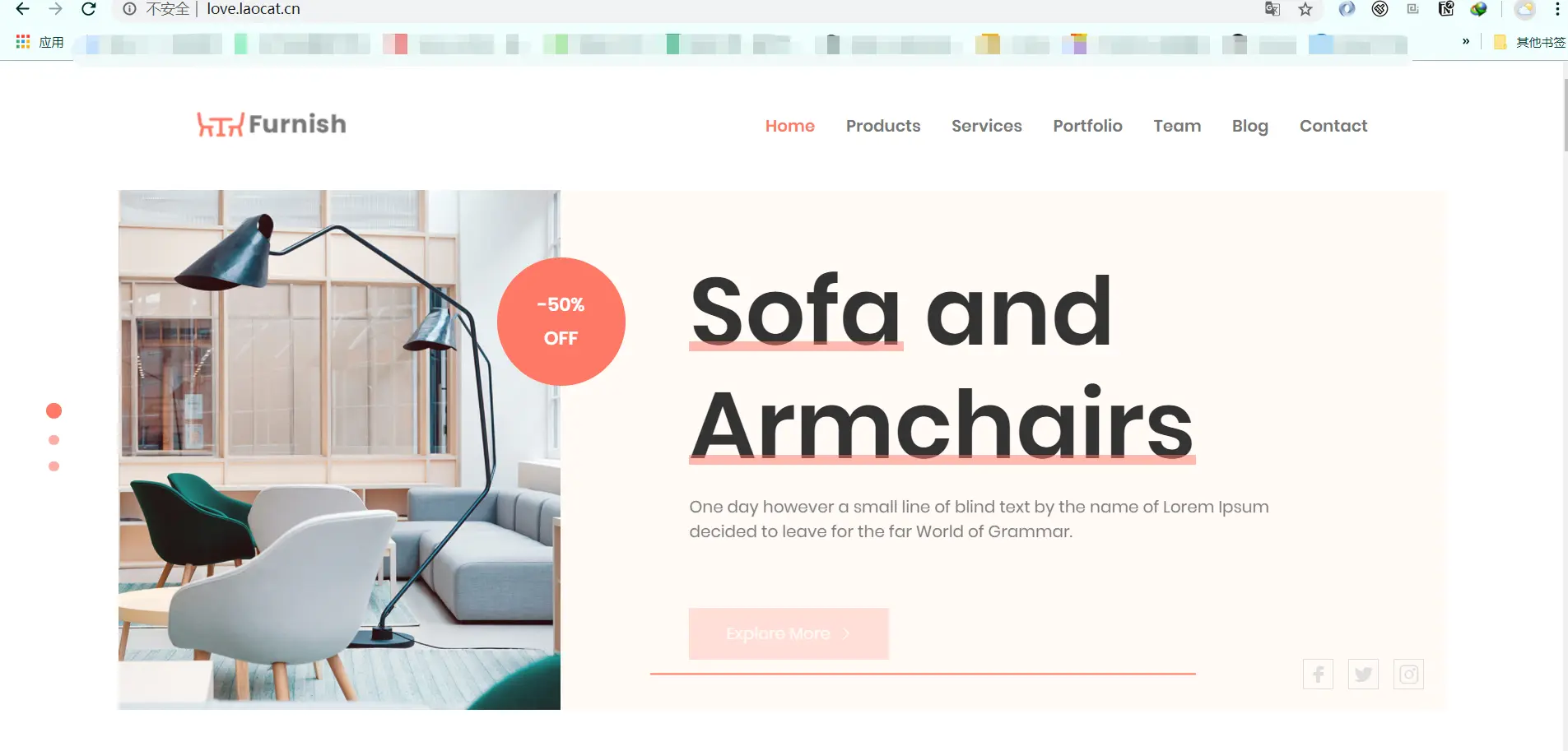Reload the page with the refresh icon
The height and width of the screenshot is (751, 1568).
click(x=89, y=9)
